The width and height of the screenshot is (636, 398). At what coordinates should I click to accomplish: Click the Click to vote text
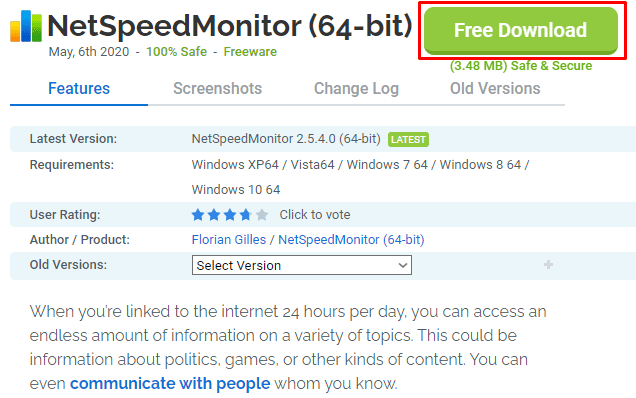pyautogui.click(x=315, y=215)
